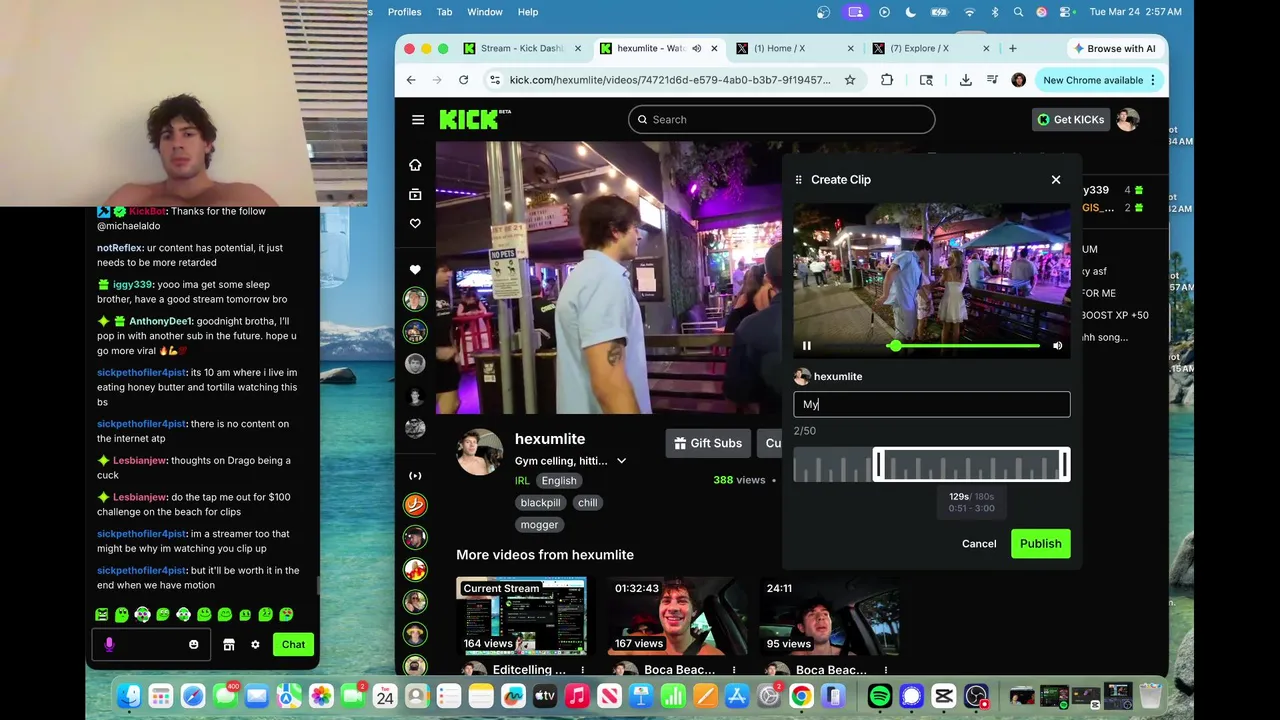Expand sidebar recommended channels toggle

[x=415, y=476]
